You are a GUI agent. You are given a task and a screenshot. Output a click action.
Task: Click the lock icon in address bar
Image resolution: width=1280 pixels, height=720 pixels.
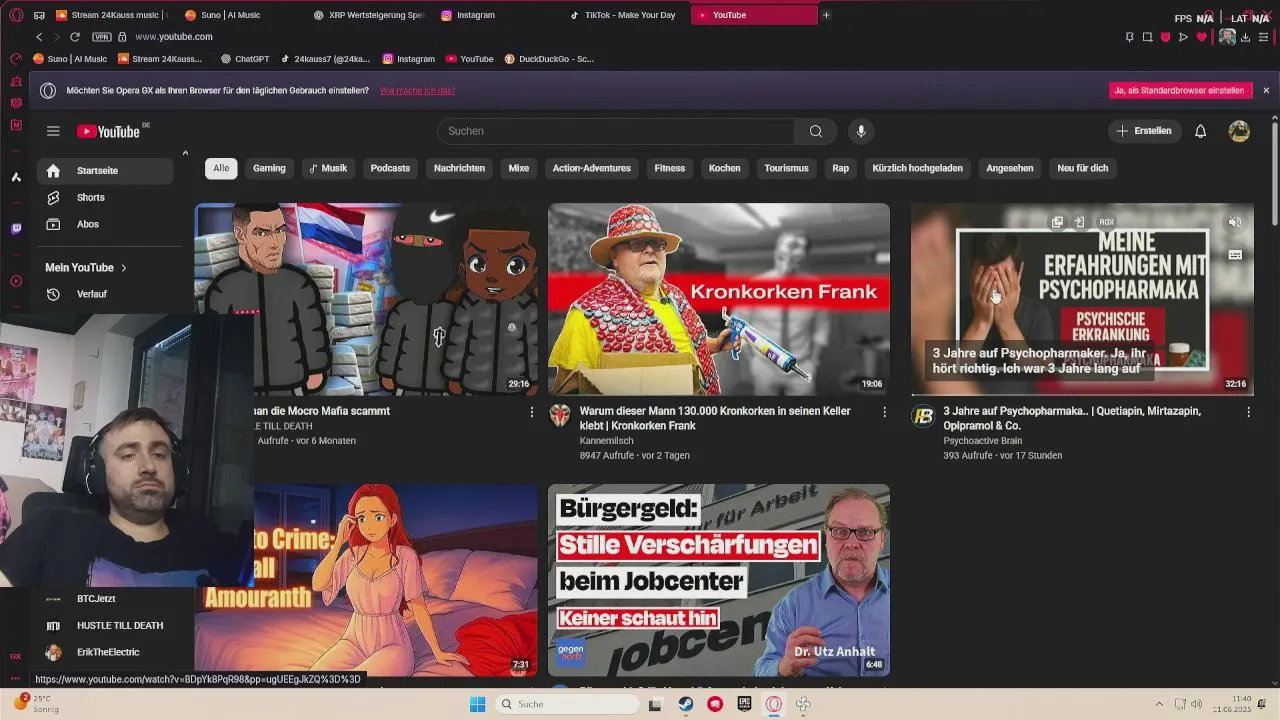pyautogui.click(x=122, y=37)
